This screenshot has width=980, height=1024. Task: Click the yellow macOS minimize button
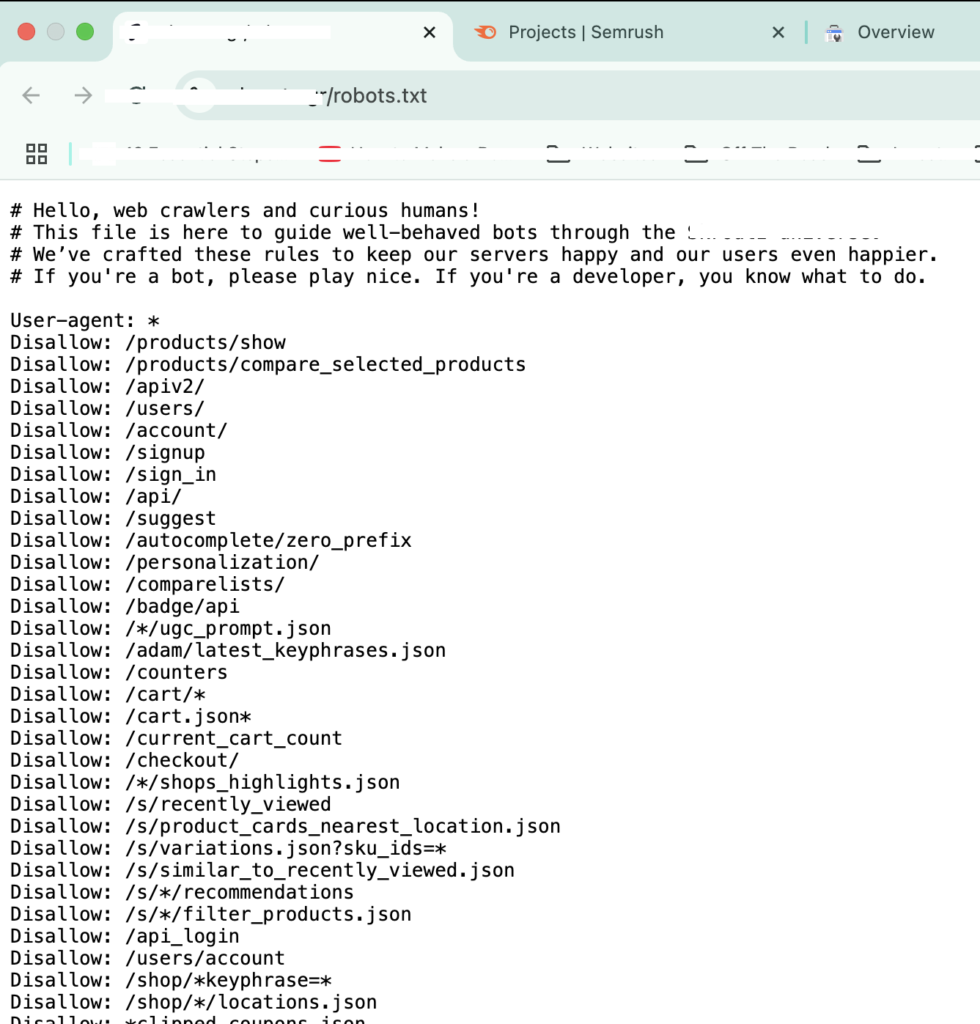pos(55,32)
